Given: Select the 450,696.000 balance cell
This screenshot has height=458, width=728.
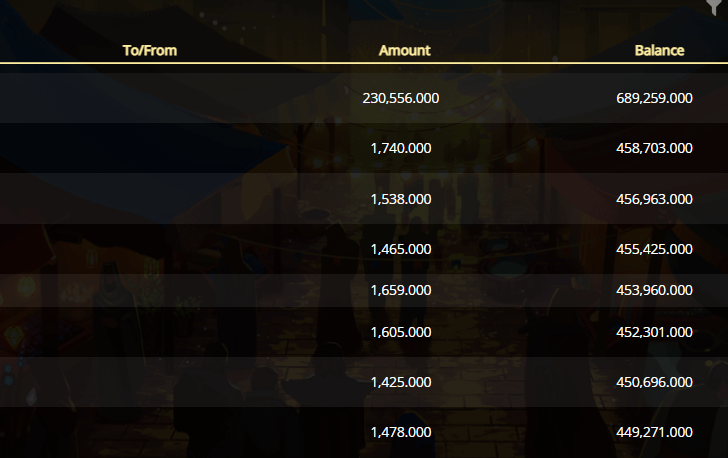Looking at the screenshot, I should [654, 382].
